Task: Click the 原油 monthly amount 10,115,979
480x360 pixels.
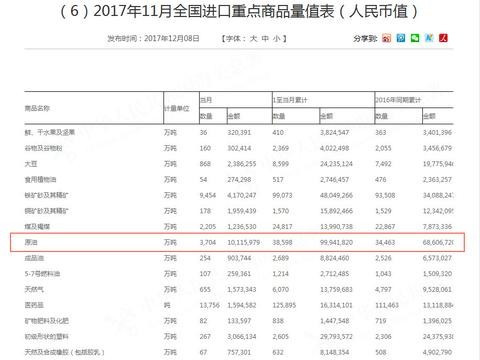Action: coord(244,242)
